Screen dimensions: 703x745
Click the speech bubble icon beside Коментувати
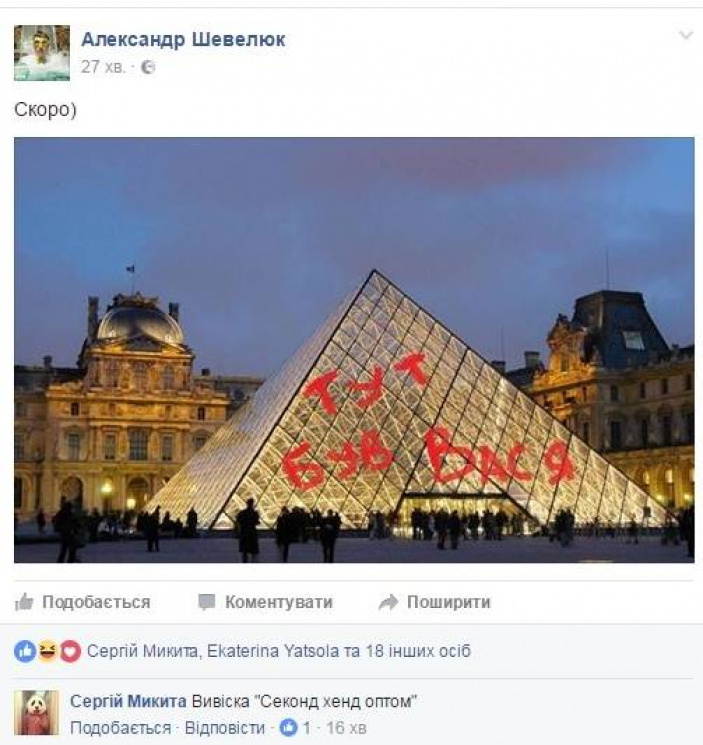tap(207, 602)
